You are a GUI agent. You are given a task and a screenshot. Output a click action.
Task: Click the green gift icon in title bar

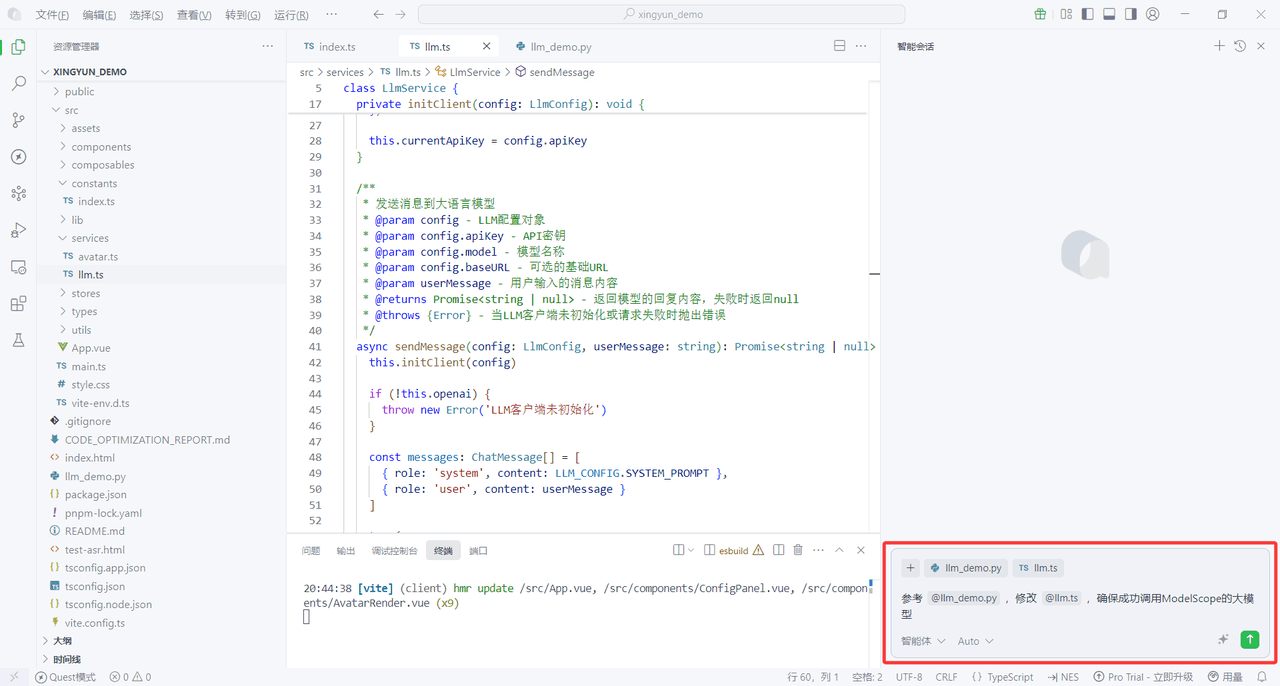coord(1040,15)
